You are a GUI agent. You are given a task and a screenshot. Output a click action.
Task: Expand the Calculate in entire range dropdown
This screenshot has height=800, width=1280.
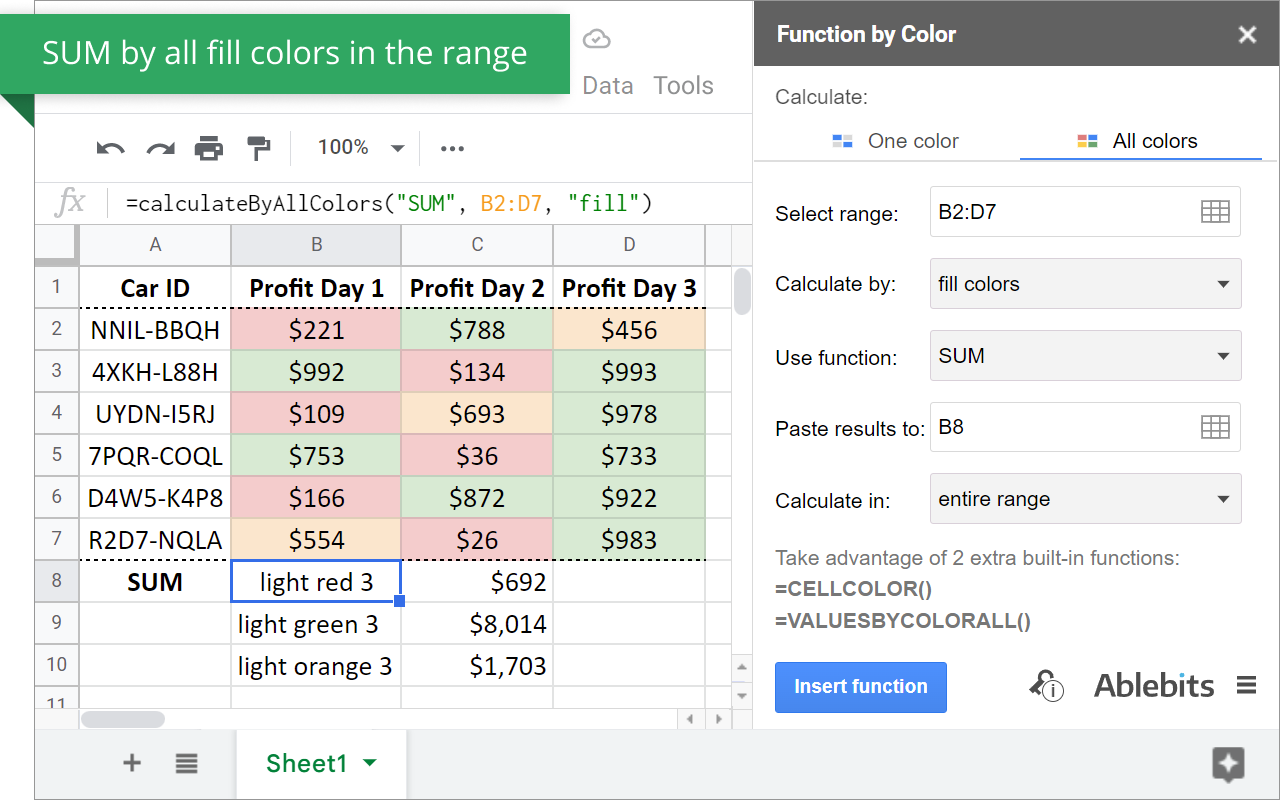pyautogui.click(x=1085, y=499)
